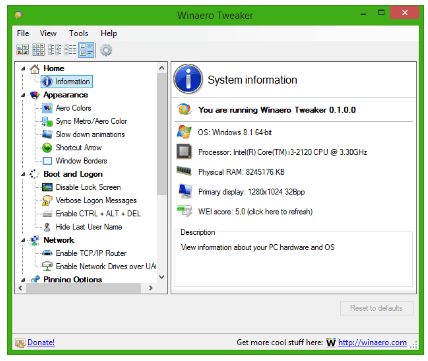Refresh WEI score via its text
Image resolution: width=428 pixels, height=361 pixels.
(x=255, y=212)
